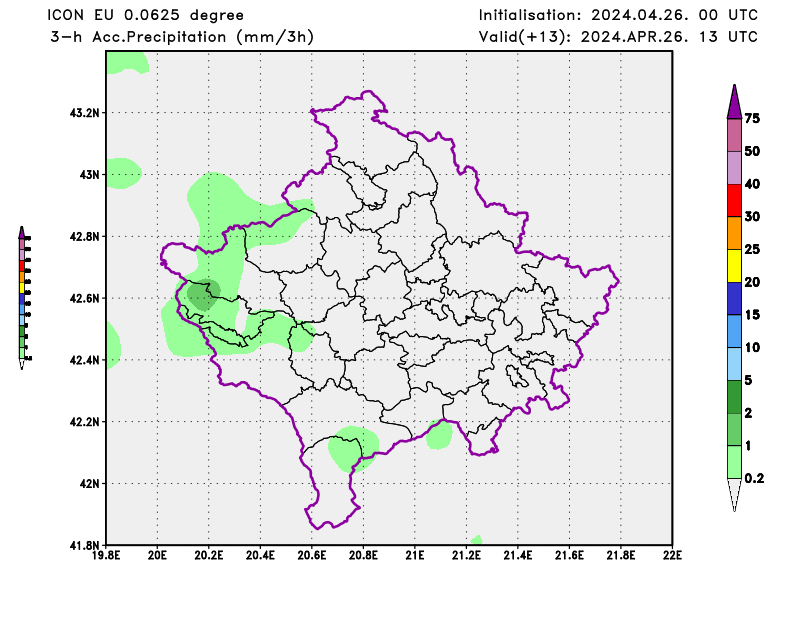Click the dark green precipitation maximum on map
The image size is (800, 618).
pos(204,294)
